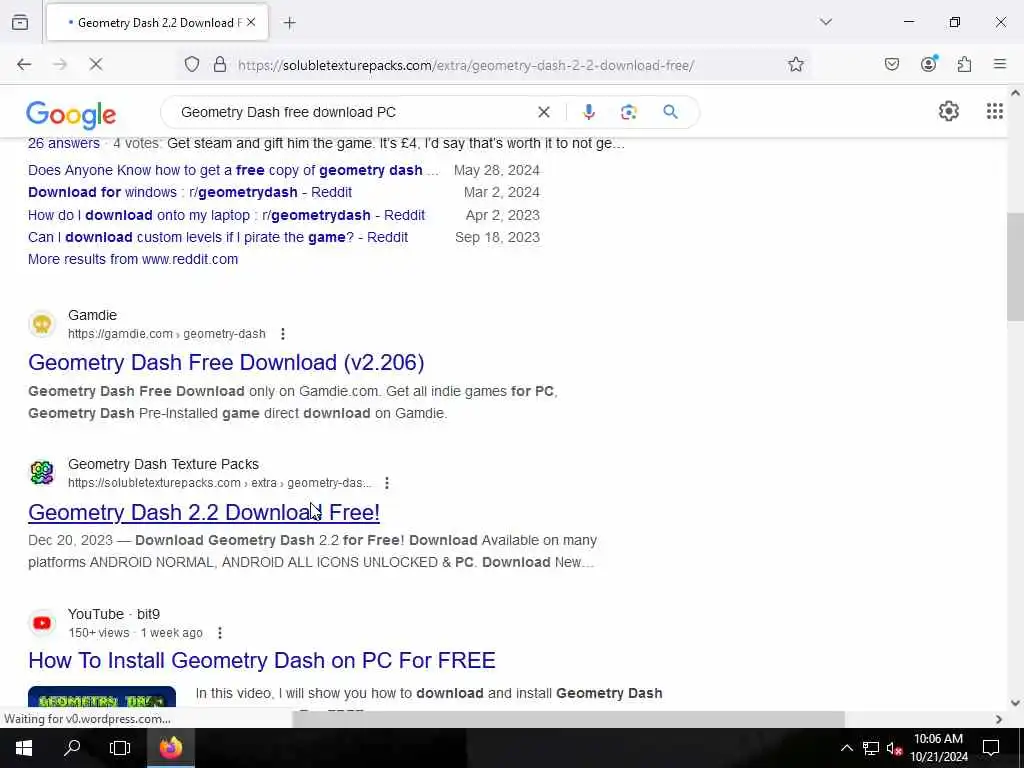Submit search with magnifier icon
The image size is (1024, 768).
[670, 112]
